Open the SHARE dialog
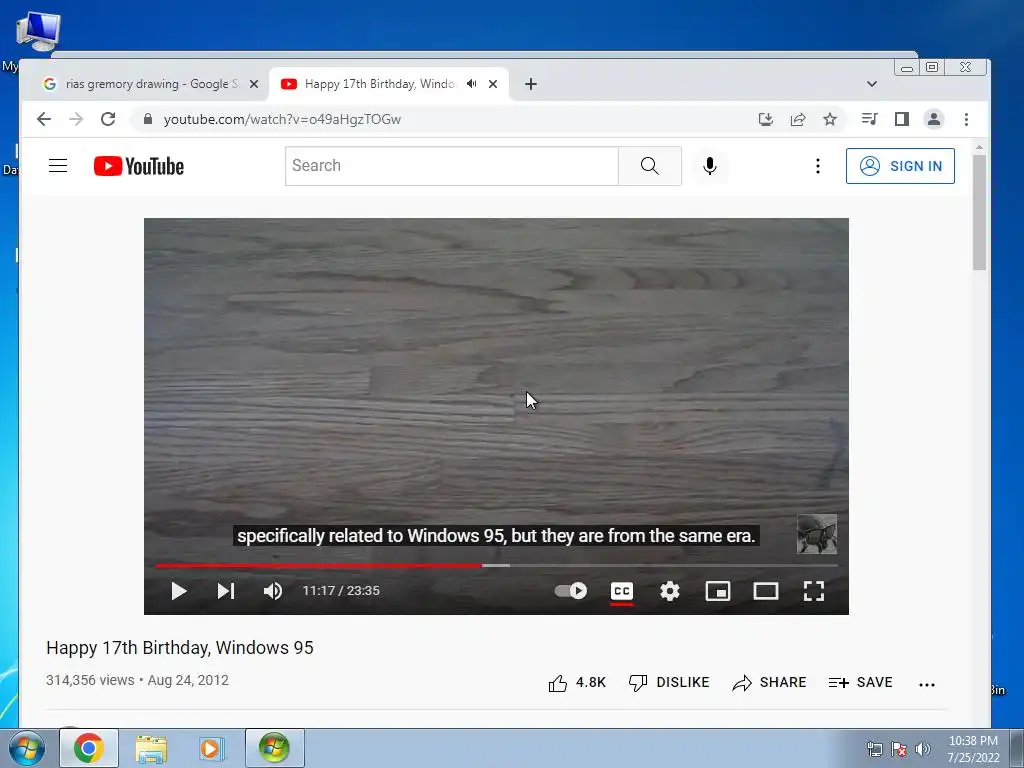The width and height of the screenshot is (1024, 768). tap(769, 682)
